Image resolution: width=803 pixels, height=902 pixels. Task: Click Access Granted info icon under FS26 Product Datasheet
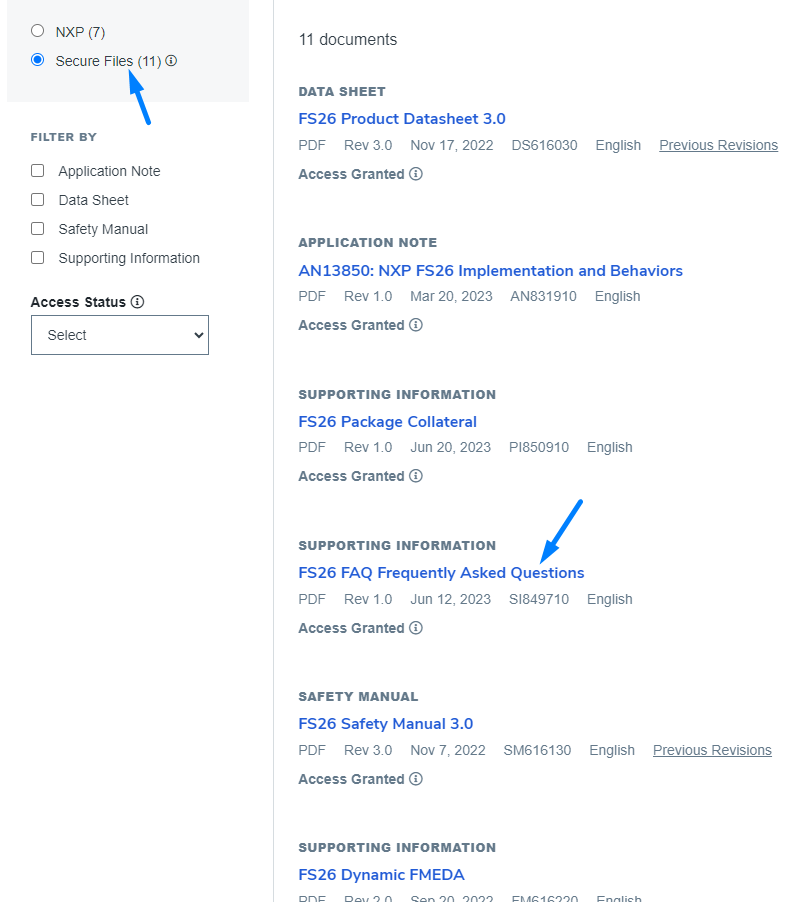[416, 174]
